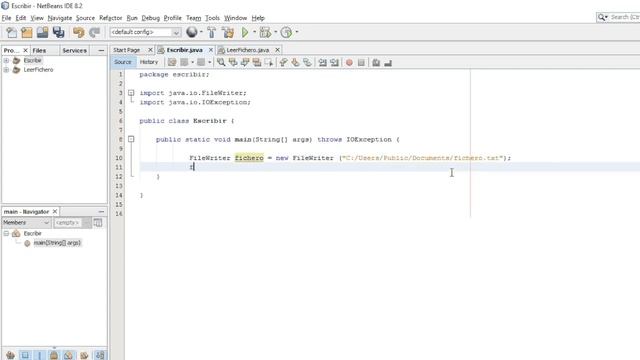This screenshot has width=640, height=360.
Task: Open the Navigate menu
Action: [x=60, y=18]
